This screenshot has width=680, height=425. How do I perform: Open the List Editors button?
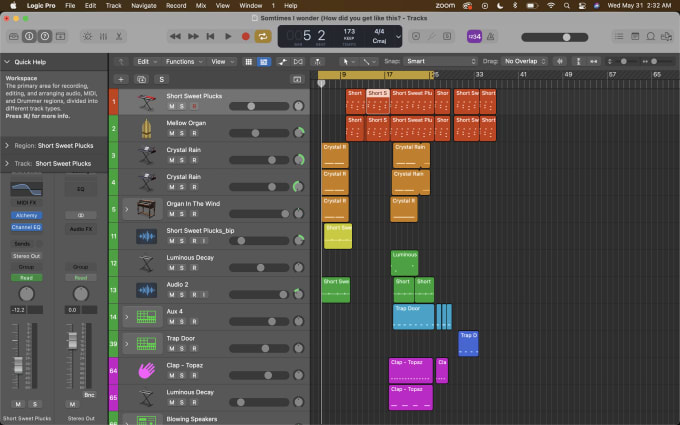pyautogui.click(x=619, y=36)
